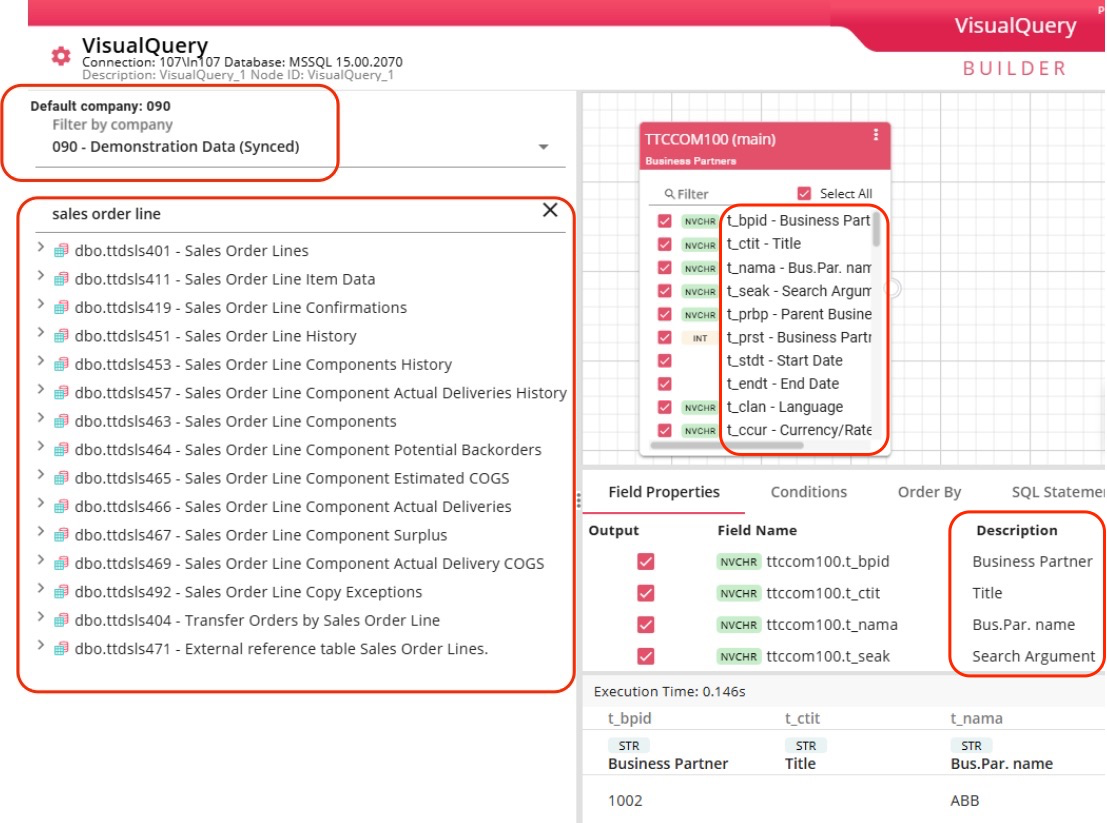
Task: Click the table icon for dbo.ttdsls466
Action: pos(61,507)
